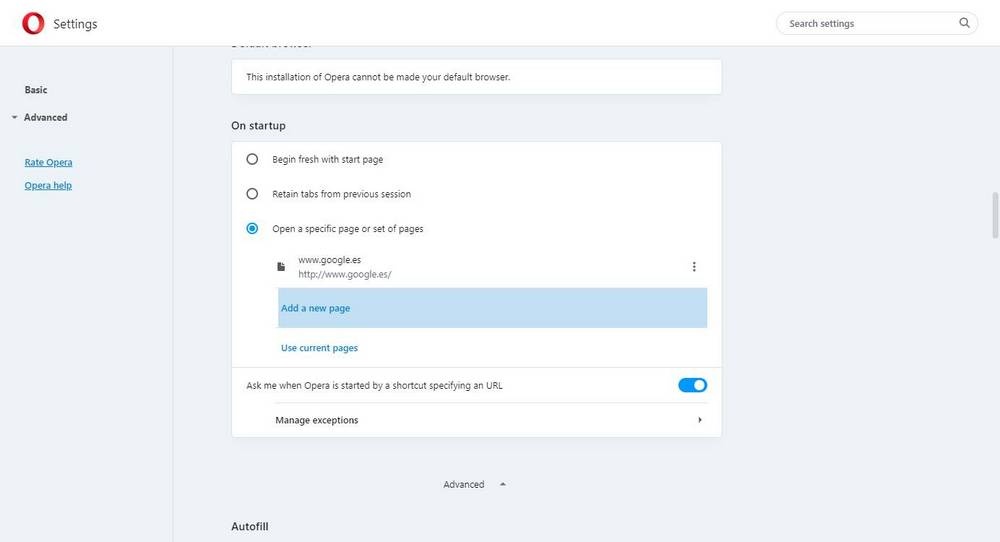Open the Basic settings section
This screenshot has width=1000, height=542.
click(x=36, y=90)
